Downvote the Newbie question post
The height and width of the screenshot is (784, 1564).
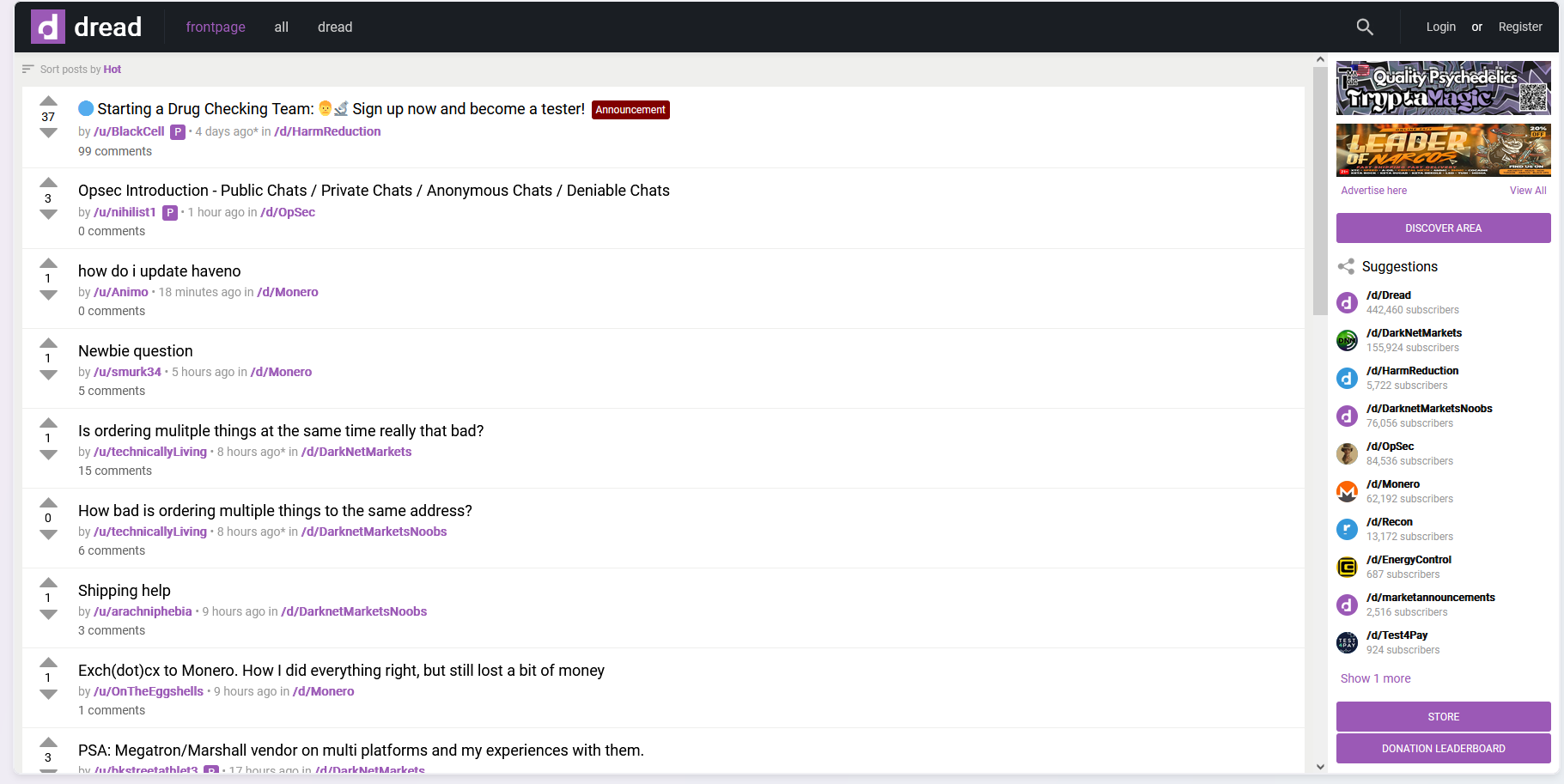(x=48, y=375)
